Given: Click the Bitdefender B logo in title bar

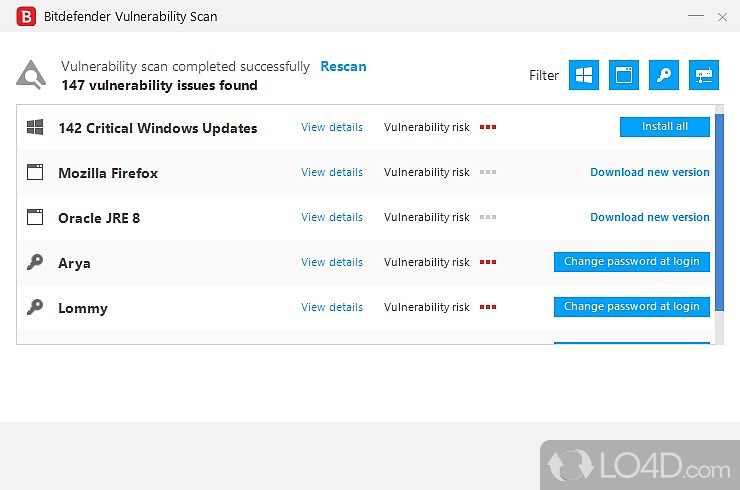Looking at the screenshot, I should click(26, 17).
